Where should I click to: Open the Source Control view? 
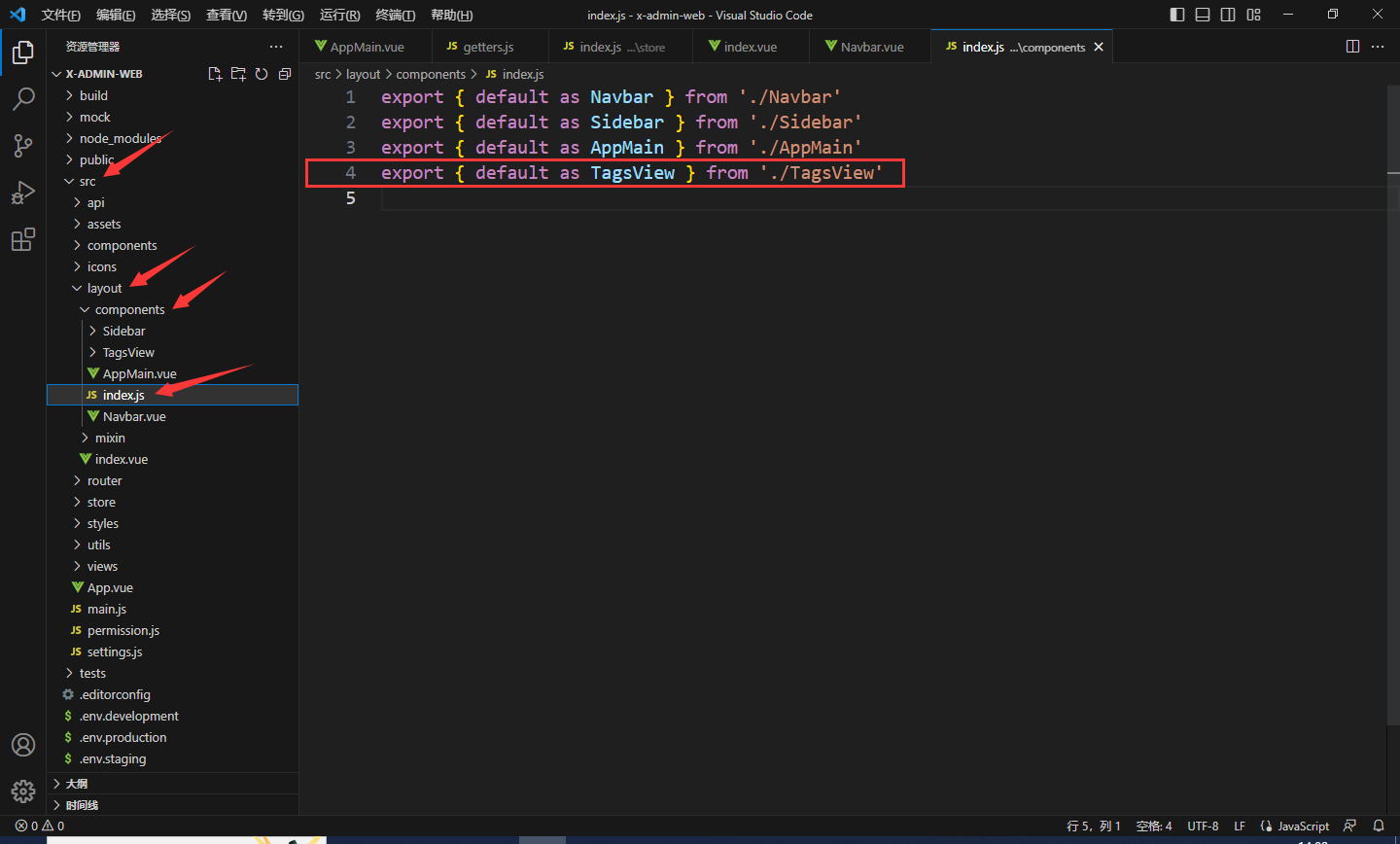pos(23,146)
